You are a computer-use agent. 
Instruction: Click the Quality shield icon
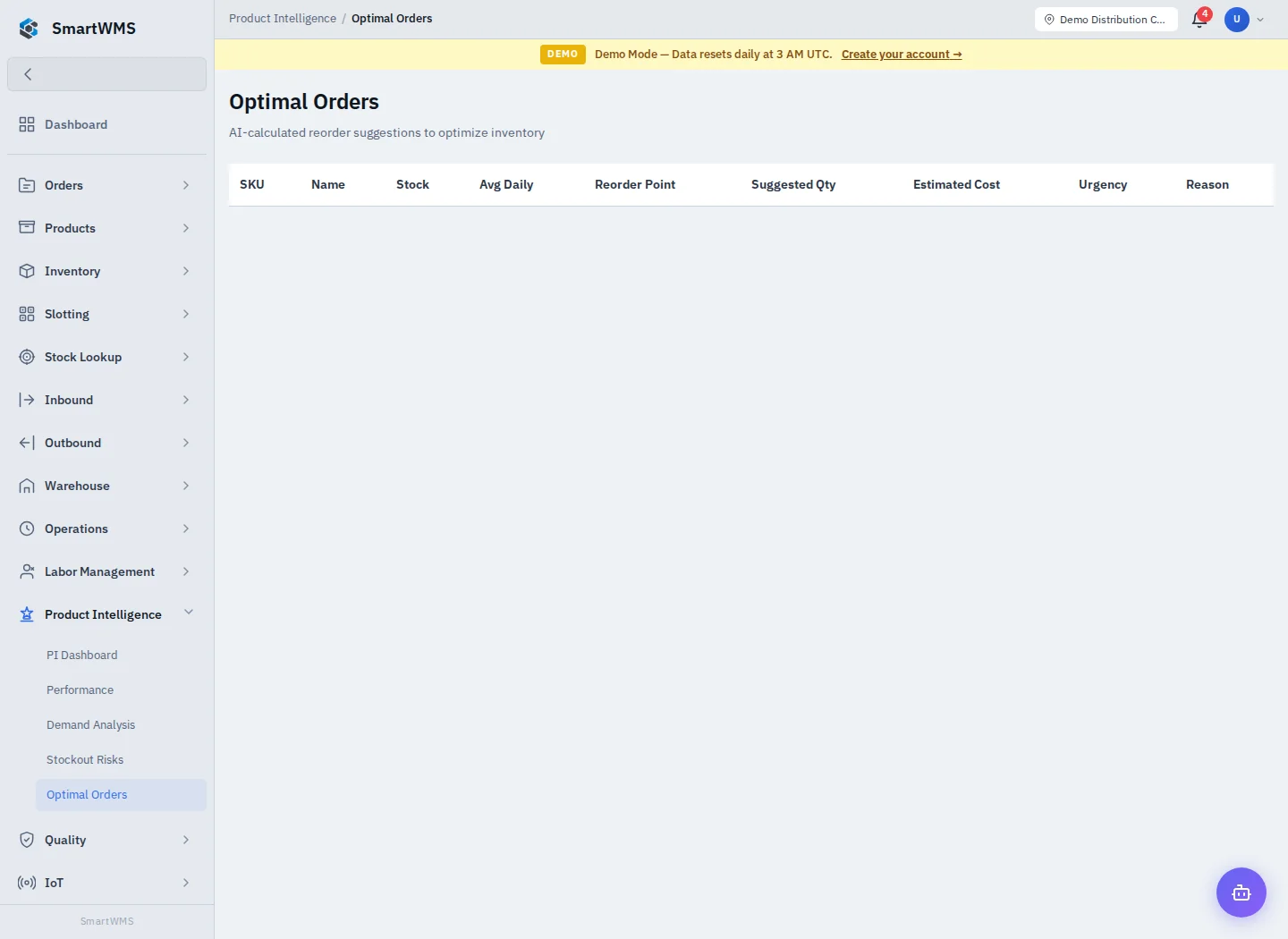click(x=27, y=840)
